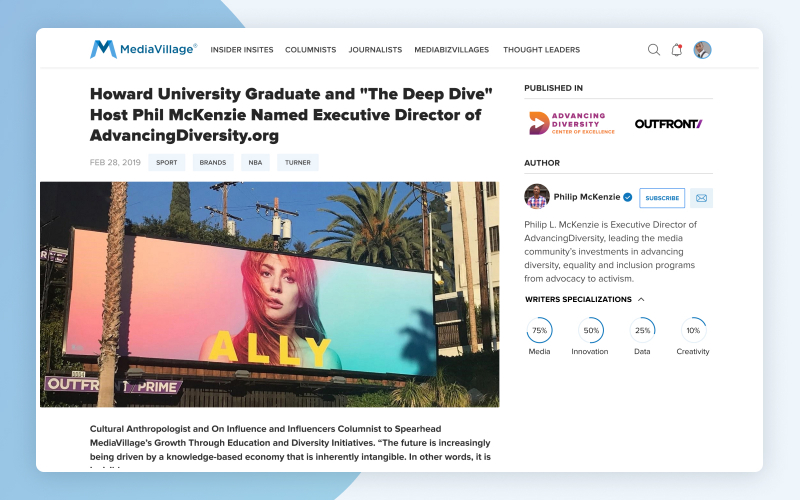
Task: Click the verified badge next to Philip McKenzie
Action: [x=628, y=197]
